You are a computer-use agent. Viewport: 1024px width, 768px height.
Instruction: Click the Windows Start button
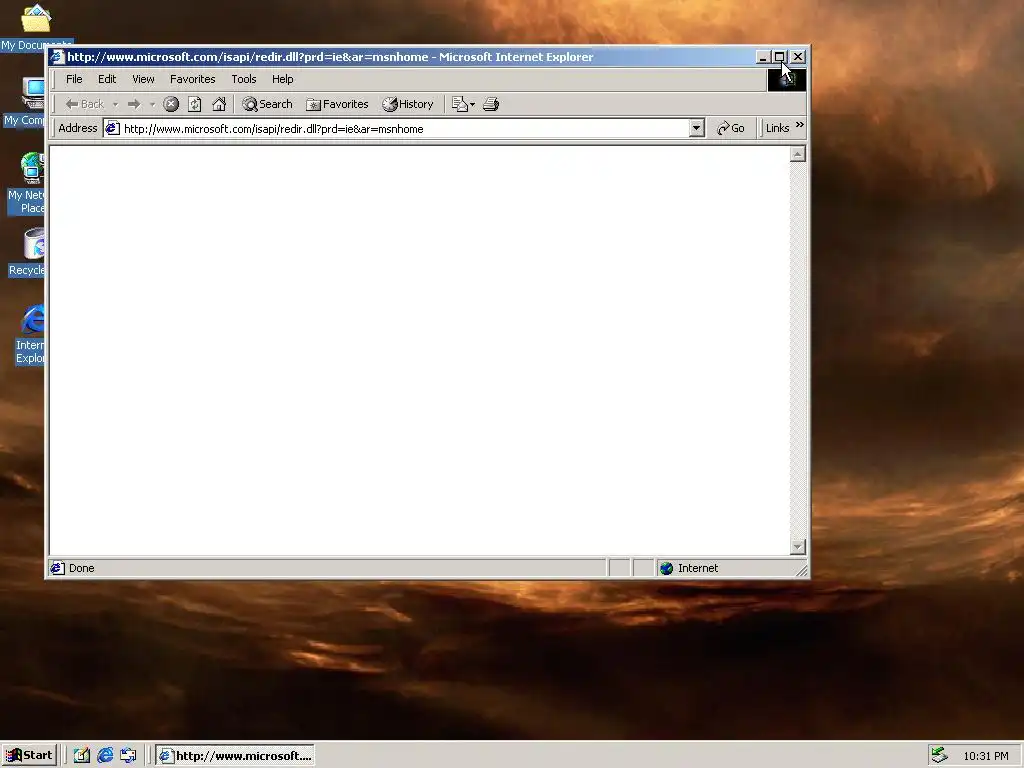pyautogui.click(x=29, y=756)
